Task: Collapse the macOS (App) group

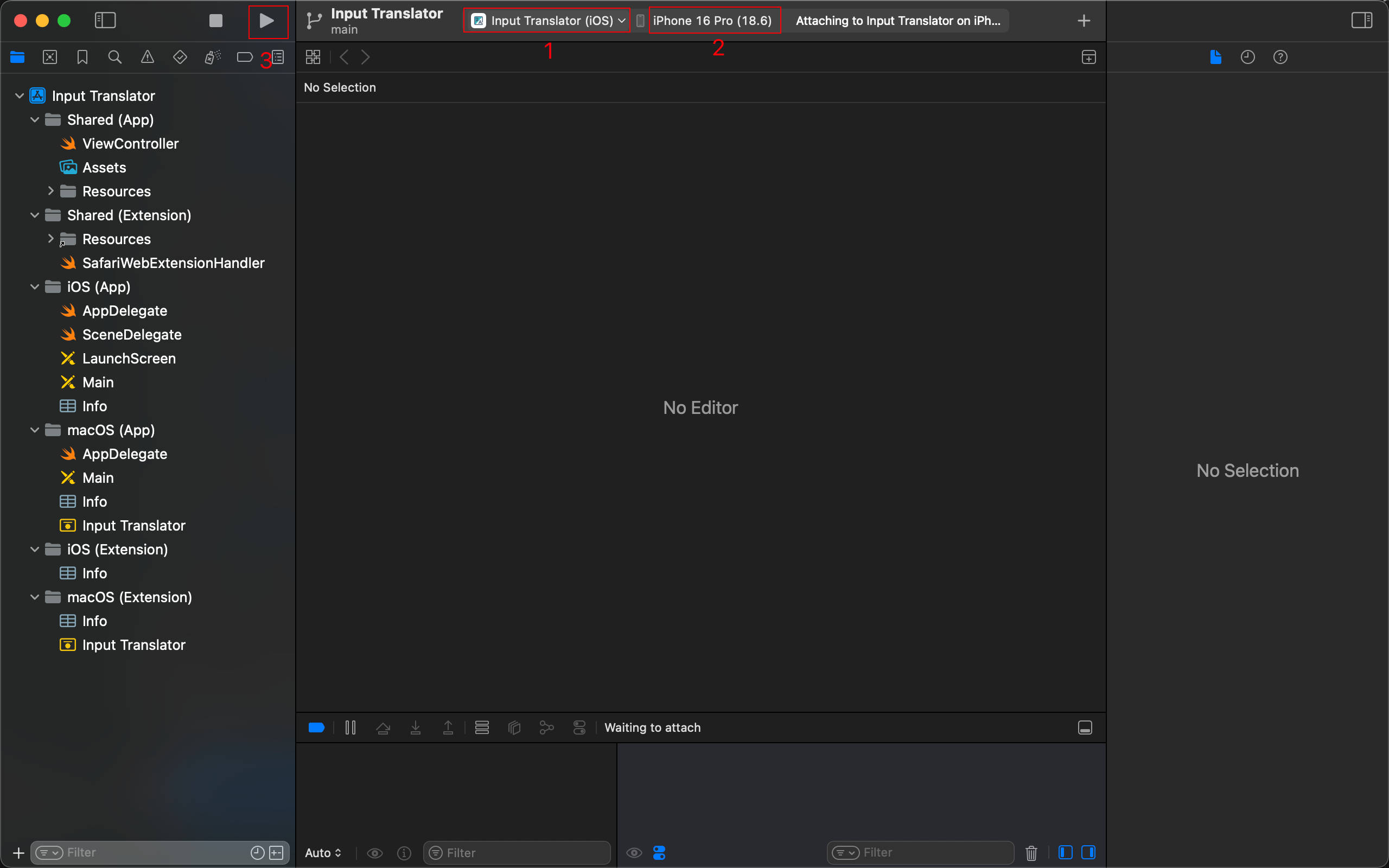Action: pos(35,430)
